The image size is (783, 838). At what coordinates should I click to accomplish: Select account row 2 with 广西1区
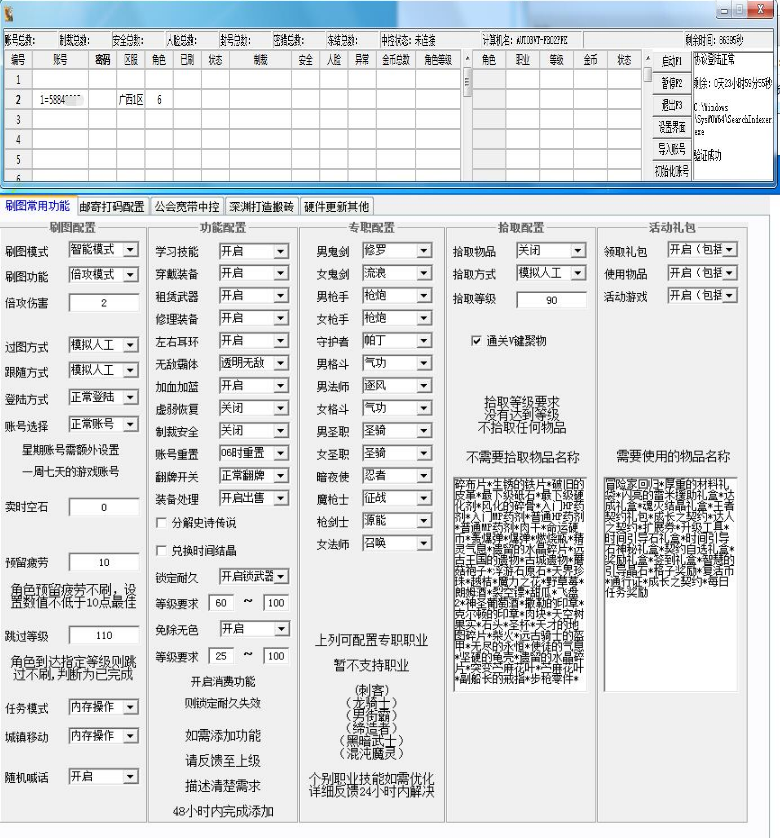click(x=232, y=100)
